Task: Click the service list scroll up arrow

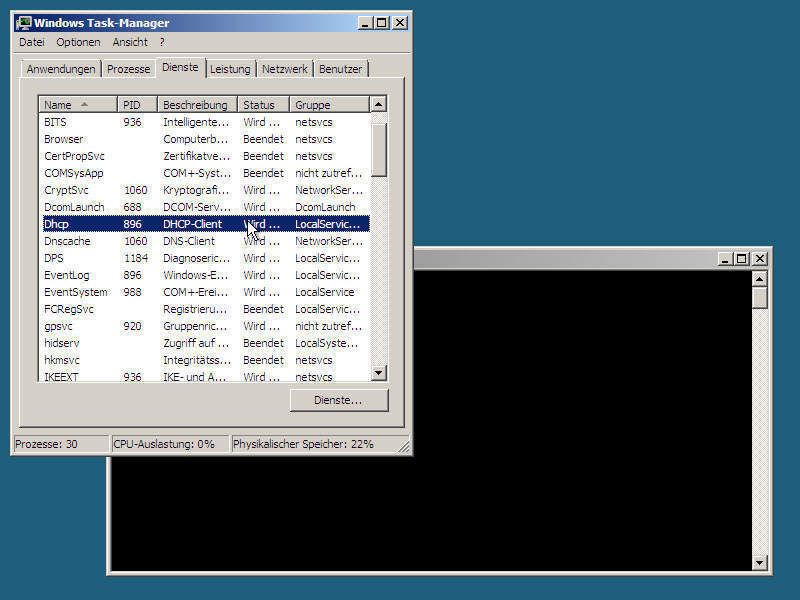Action: 378,105
